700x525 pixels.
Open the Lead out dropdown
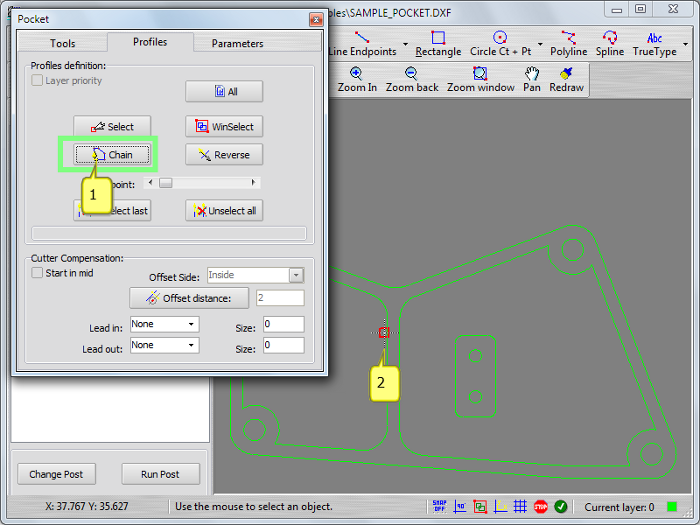164,345
